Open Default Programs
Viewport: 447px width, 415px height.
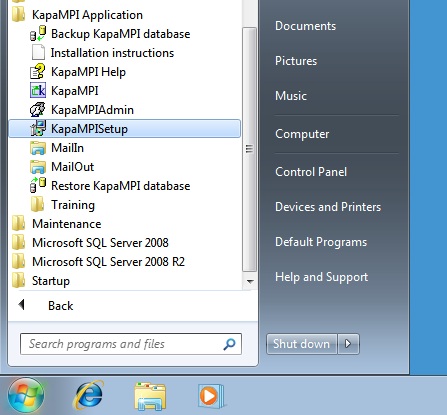(321, 242)
